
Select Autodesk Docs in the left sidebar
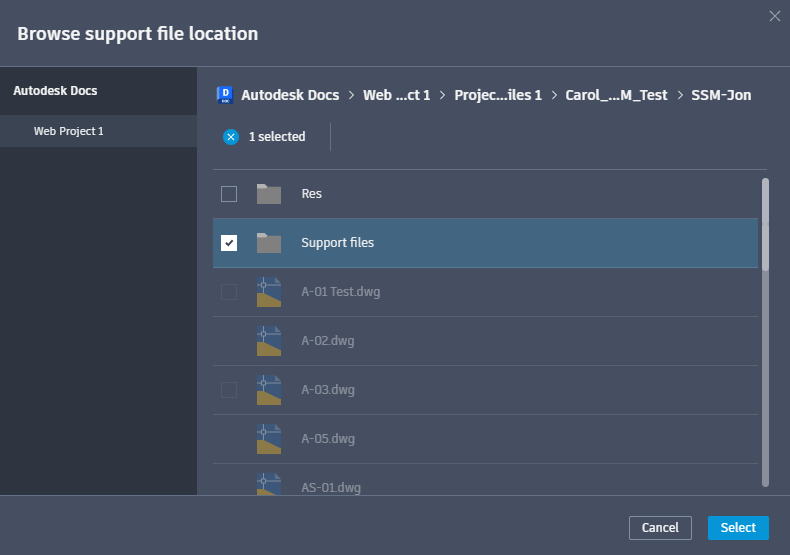55,91
